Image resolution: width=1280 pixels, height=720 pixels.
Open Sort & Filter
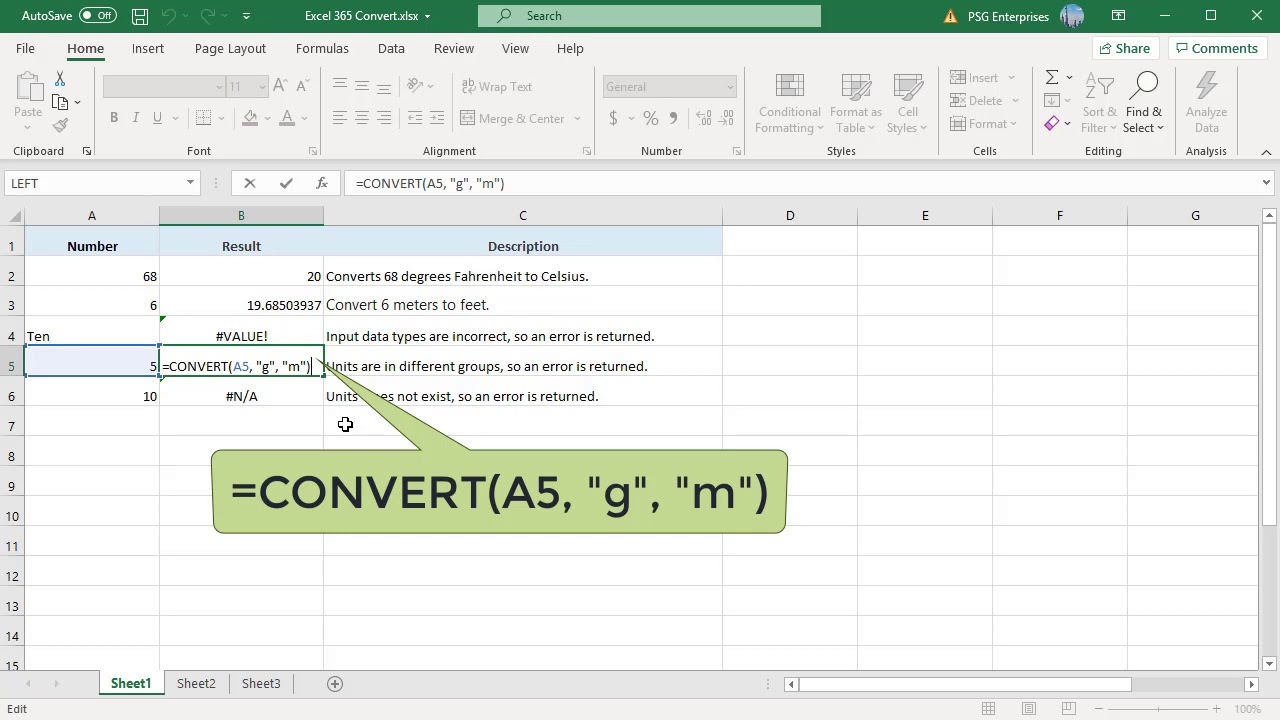1100,104
